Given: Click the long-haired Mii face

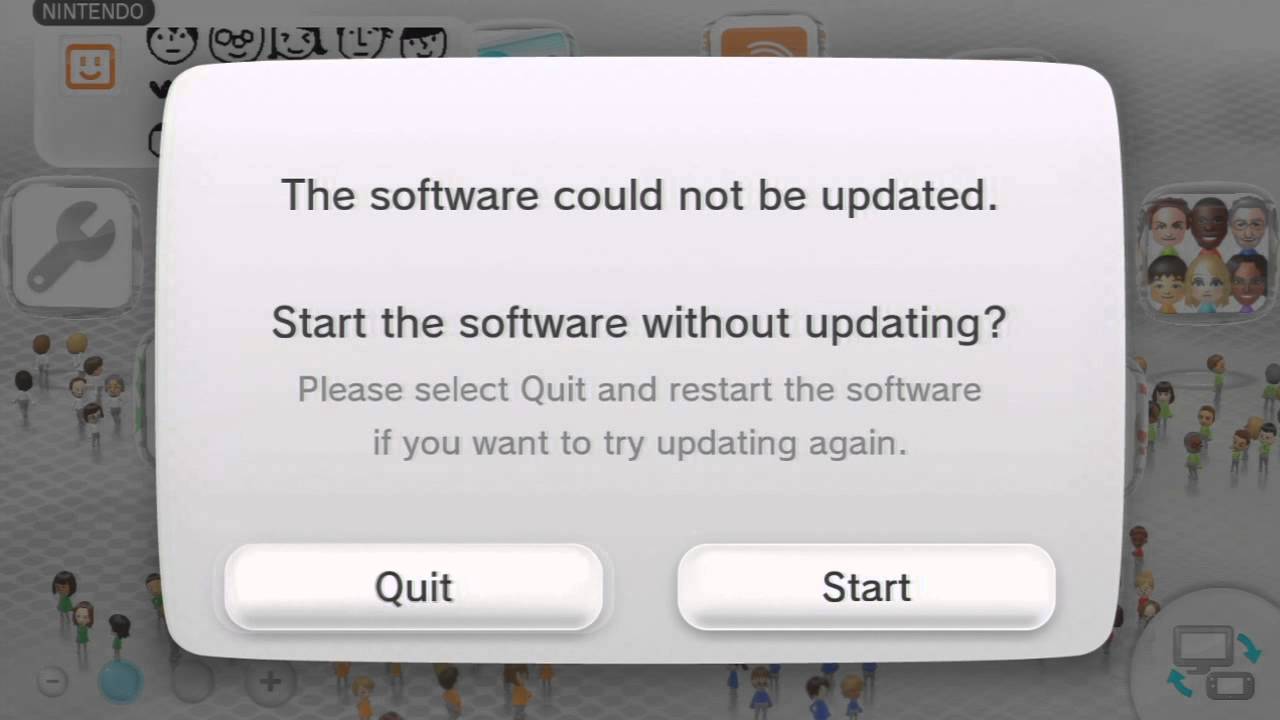Looking at the screenshot, I should click(297, 42).
